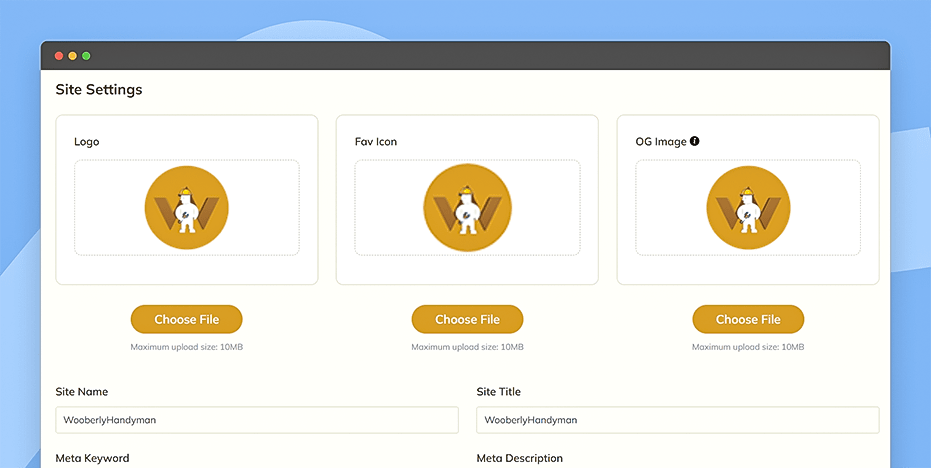
Task: Maximize the window with the green button
Action: (86, 56)
